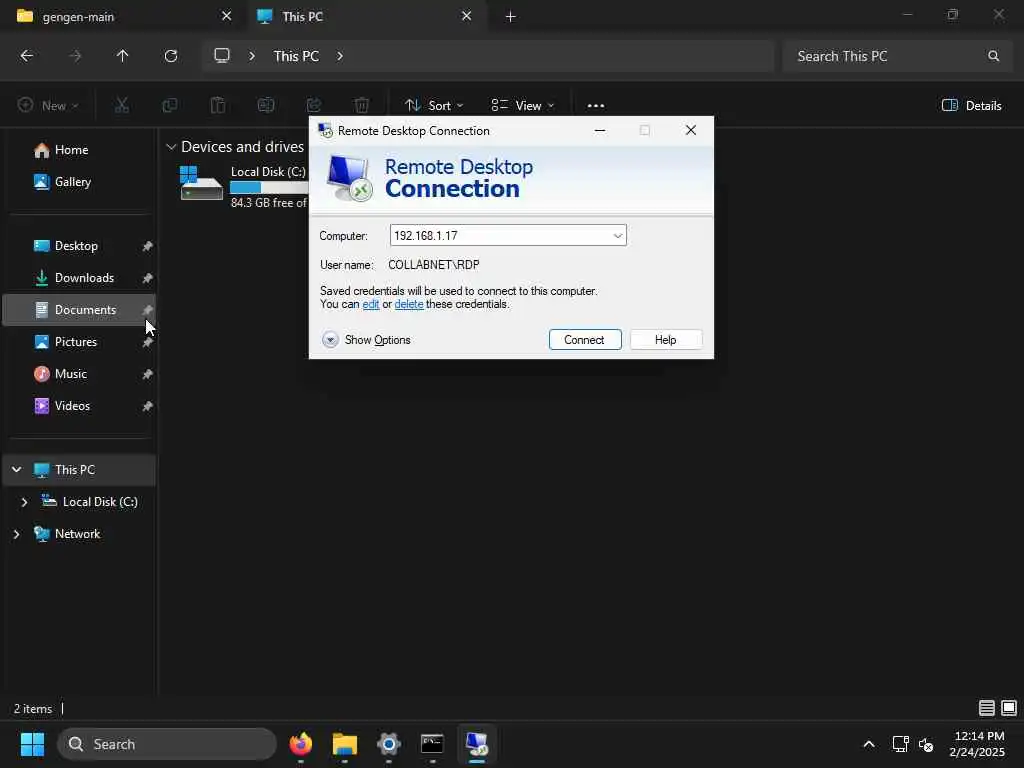Image resolution: width=1024 pixels, height=768 pixels.
Task: Open Videos quick access folder
Action: (80, 406)
